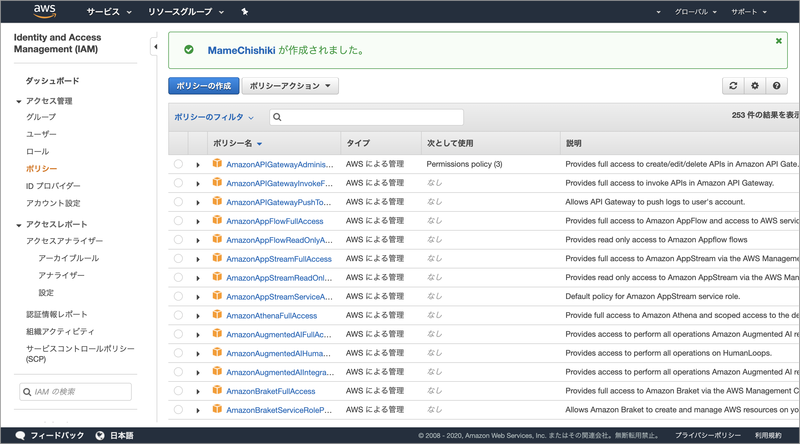The height and width of the screenshot is (444, 800).
Task: Open the サポート menu
Action: click(x=748, y=12)
